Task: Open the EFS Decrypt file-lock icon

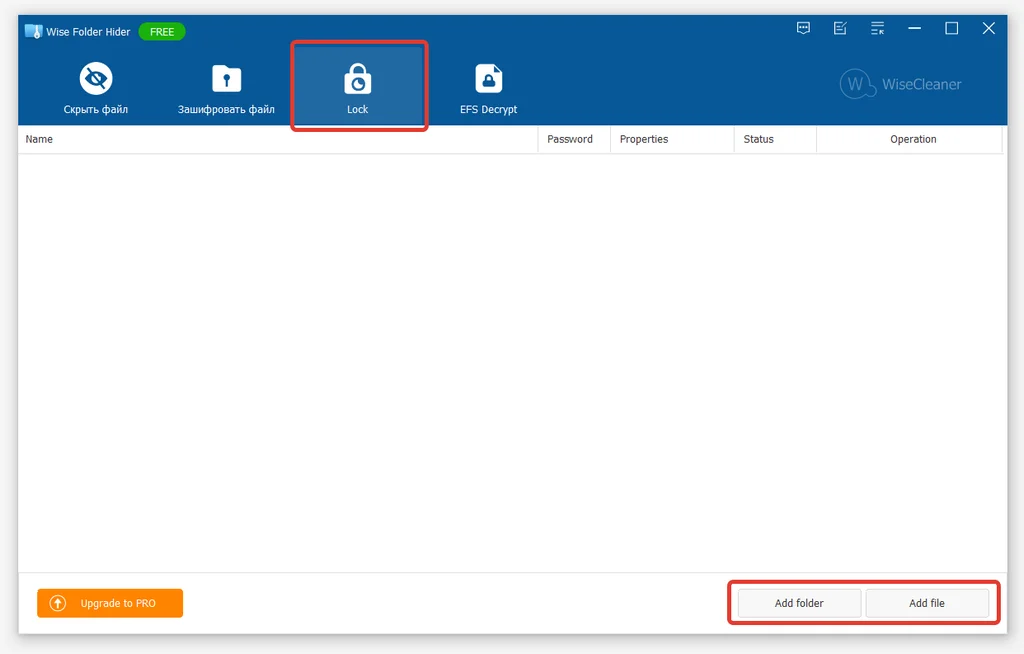Action: 488,79
